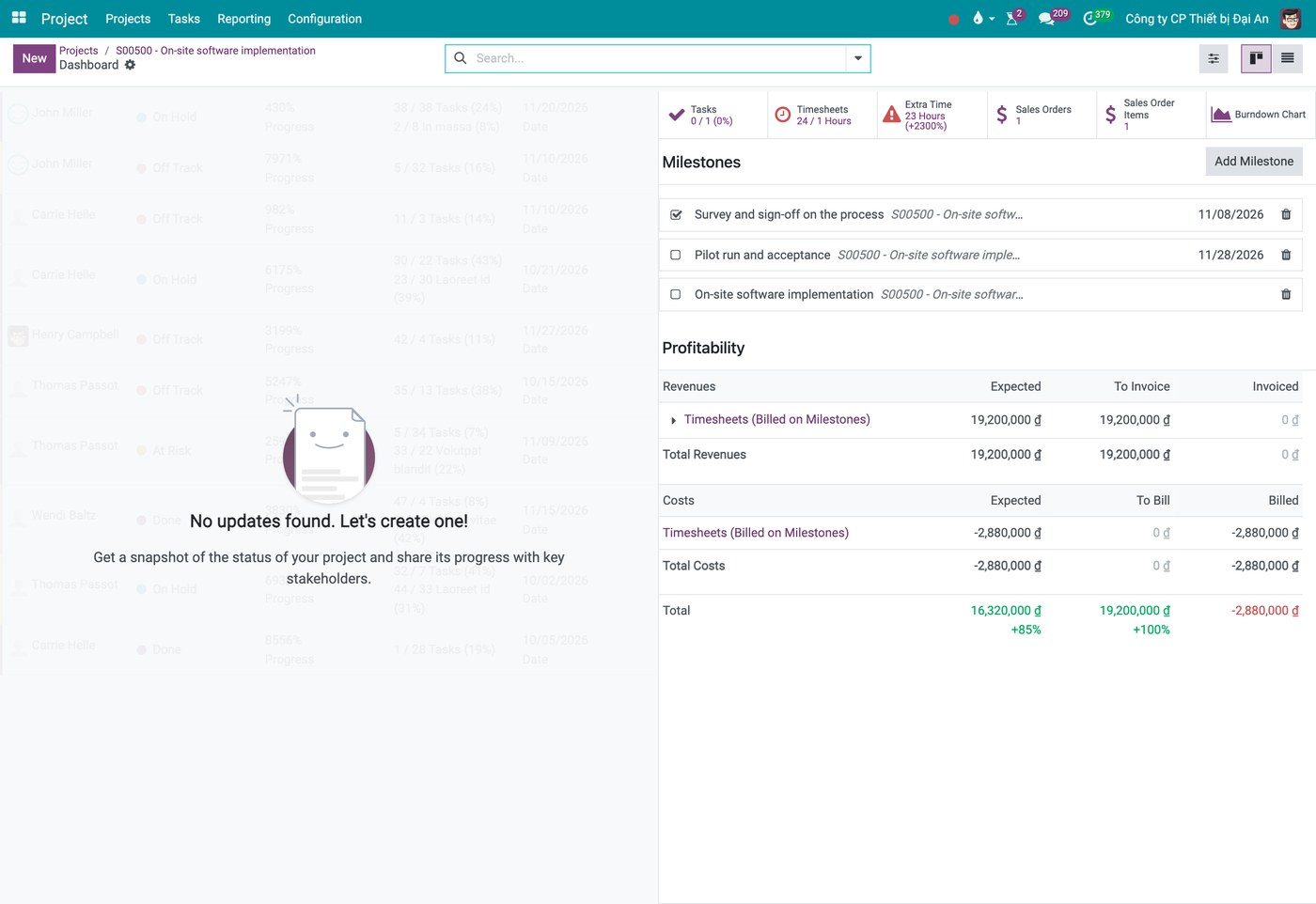This screenshot has height=904, width=1316.
Task: Open dashboard settings gear icon
Action: (131, 65)
